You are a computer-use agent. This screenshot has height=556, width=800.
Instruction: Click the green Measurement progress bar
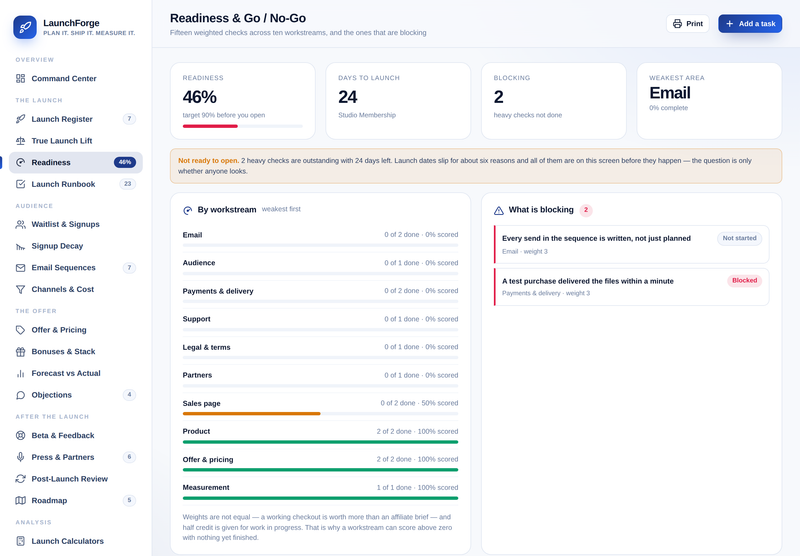(x=320, y=498)
